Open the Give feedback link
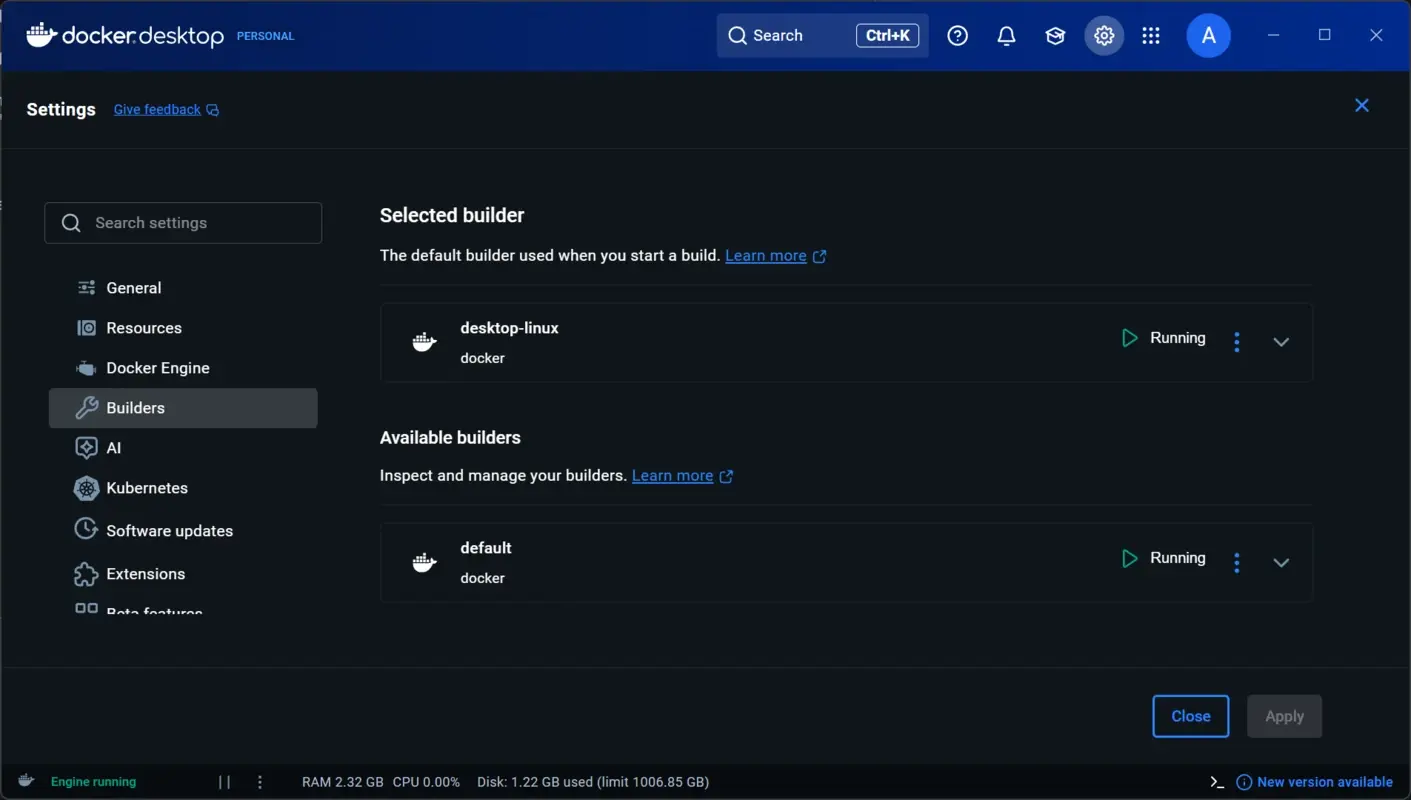Screen dimensions: 1411x800 [156, 109]
